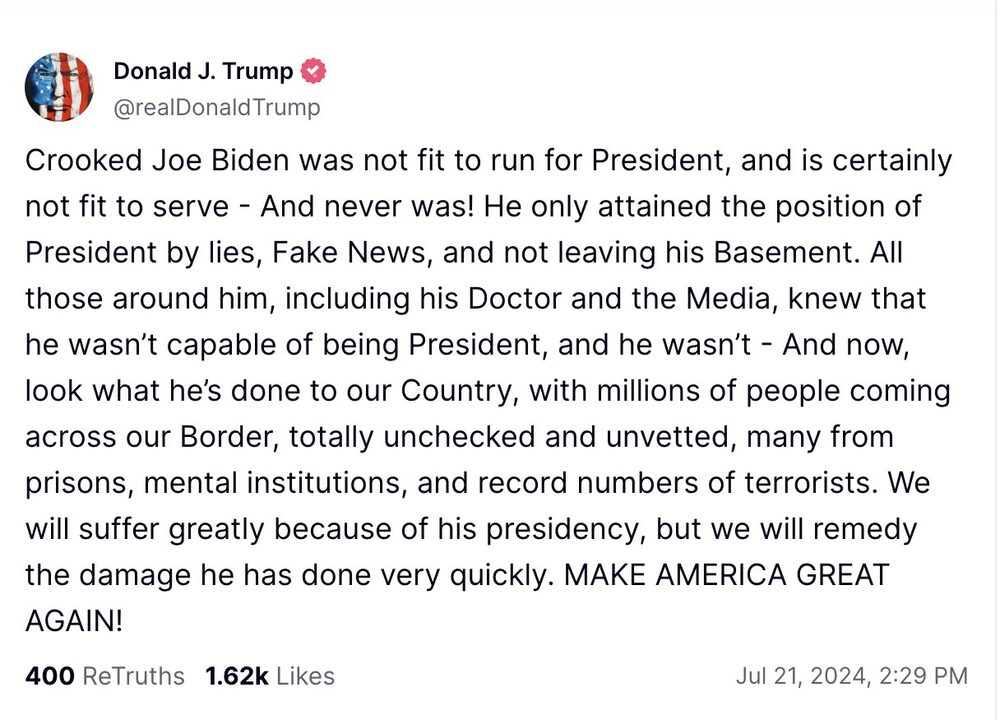Viewport: 1000px width, 720px height.
Task: Click the sentence mentioning the Border
Action: coord(458,436)
